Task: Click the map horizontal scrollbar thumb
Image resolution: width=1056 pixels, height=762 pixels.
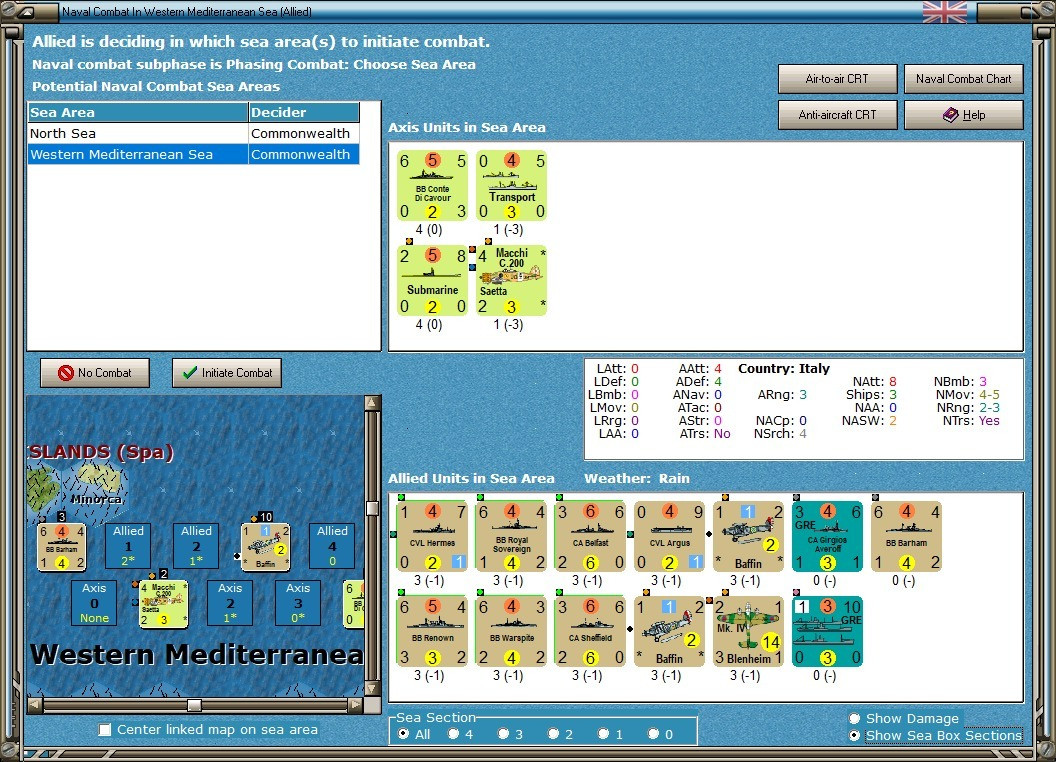Action: 194,705
